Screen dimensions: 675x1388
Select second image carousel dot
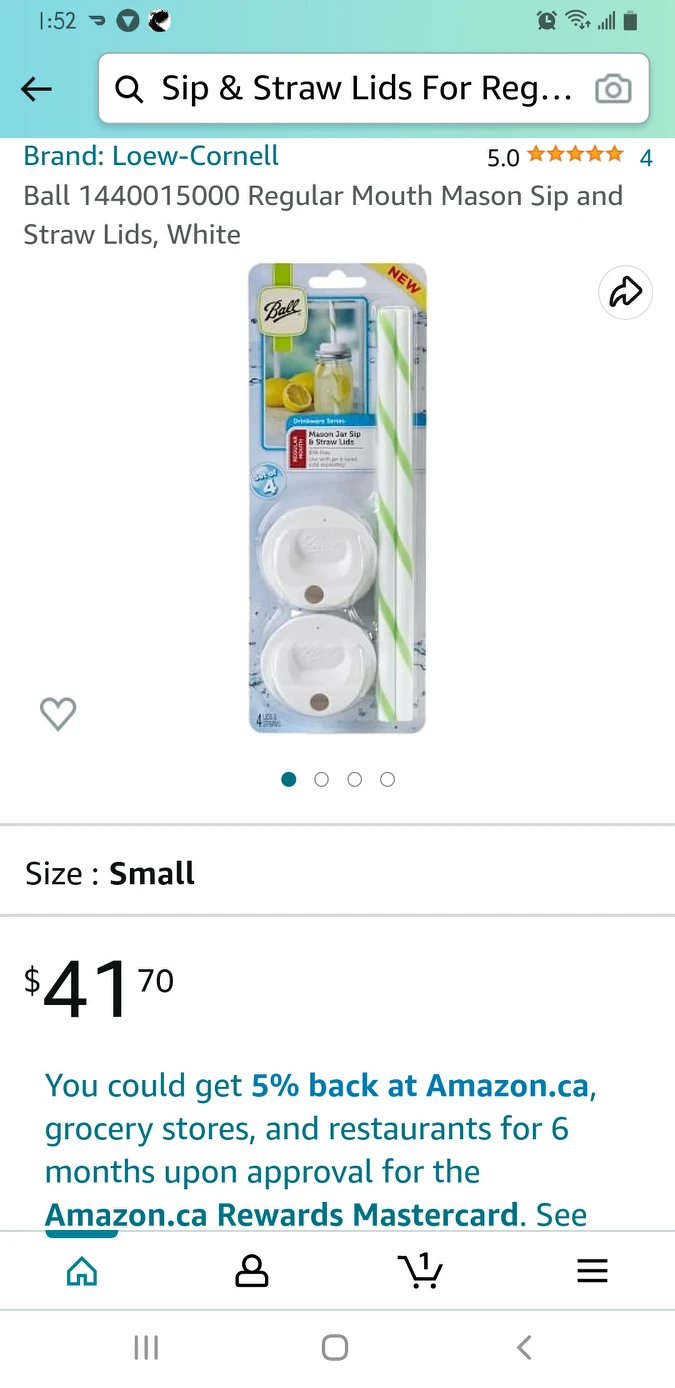tap(321, 779)
